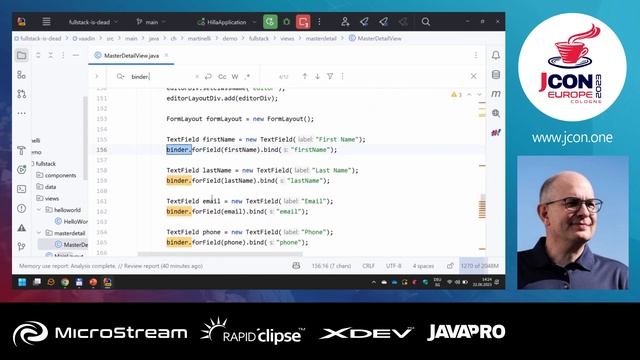Close the MasterDetailView.java tab
Screen dimensions: 640x360
(x=166, y=56)
